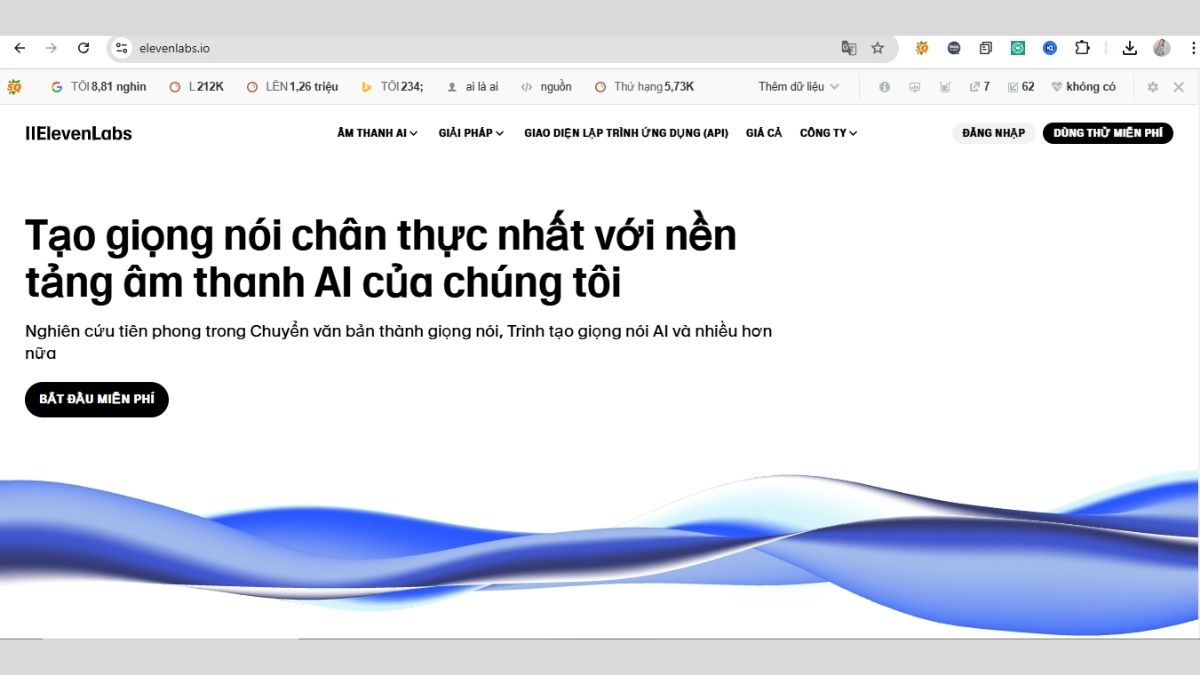Viewport: 1200px width, 675px height.
Task: Open the Extensions puzzle menu
Action: [1082, 48]
